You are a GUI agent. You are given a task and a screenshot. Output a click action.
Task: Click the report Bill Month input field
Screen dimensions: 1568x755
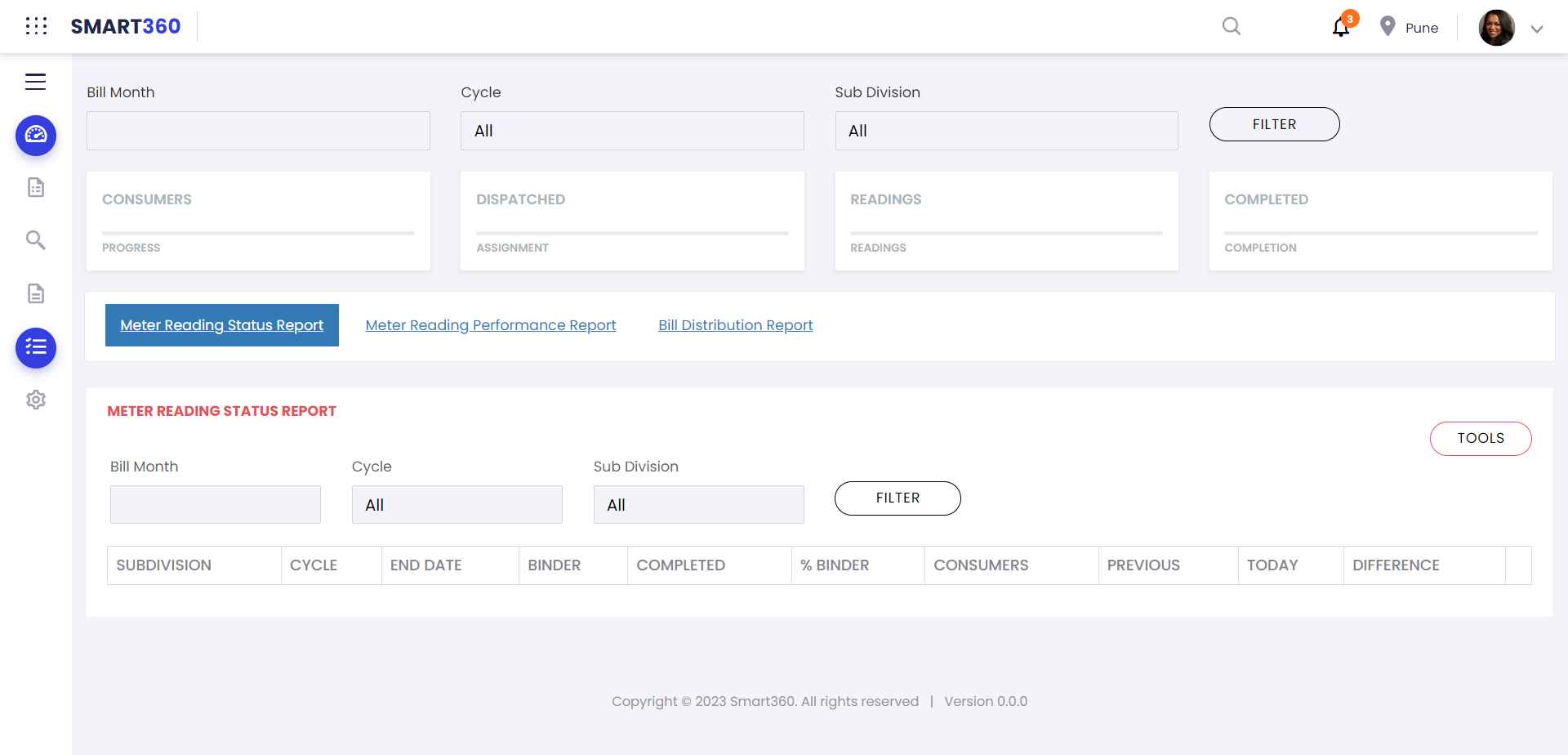click(x=216, y=505)
